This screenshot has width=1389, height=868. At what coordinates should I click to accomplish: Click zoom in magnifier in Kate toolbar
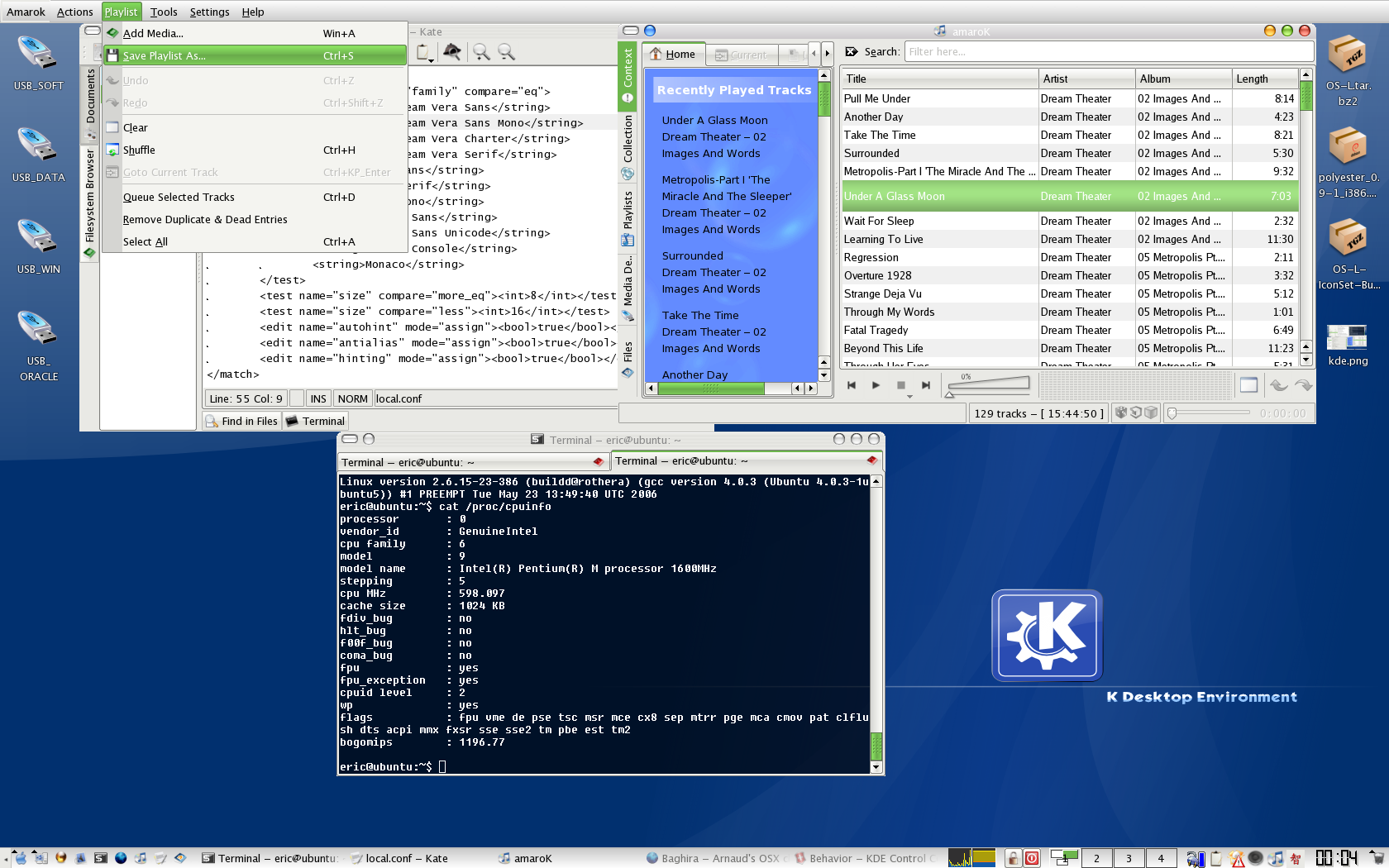481,52
